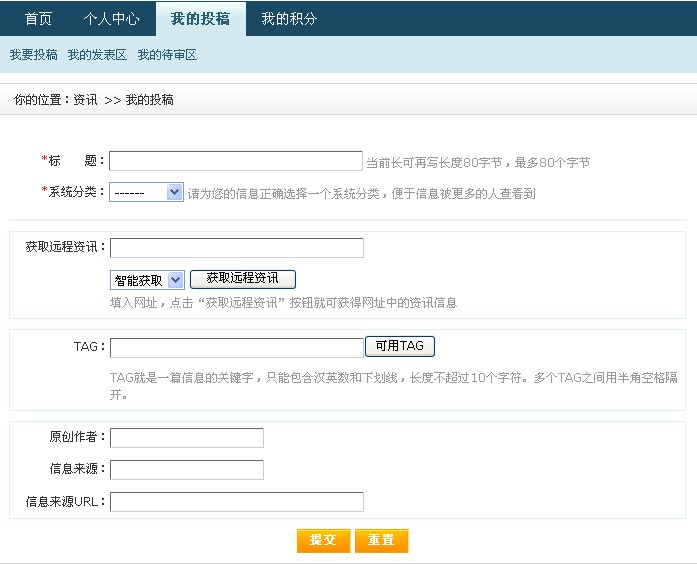Viewport: 697px width, 565px height.
Task: Open the 智能获取 dropdown
Action: coord(147,280)
